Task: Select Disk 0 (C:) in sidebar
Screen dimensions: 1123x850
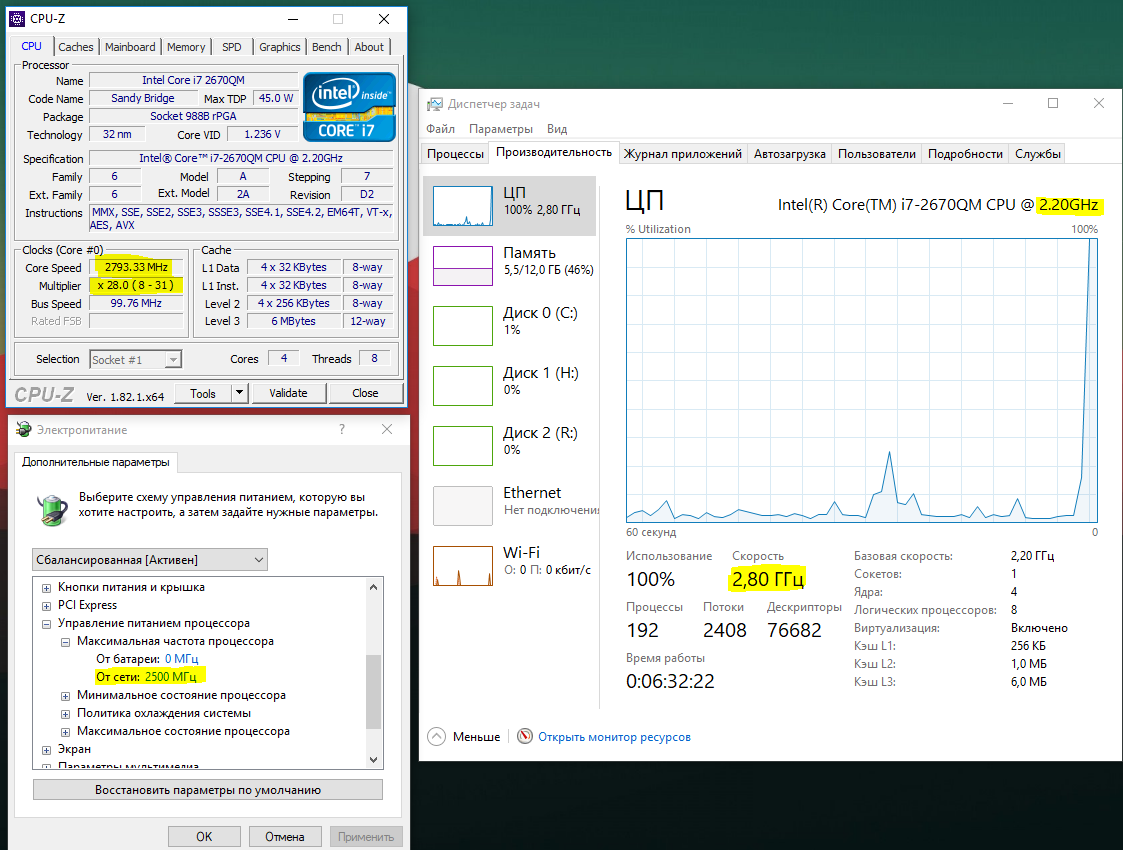Action: coord(510,326)
